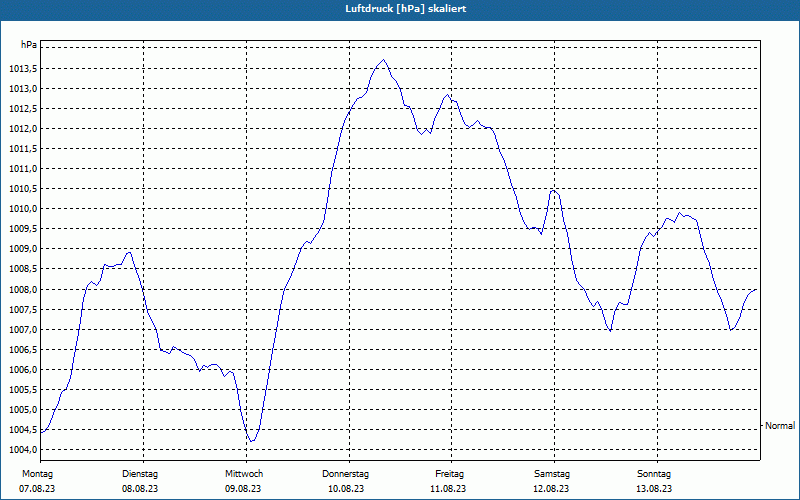The width and height of the screenshot is (800, 500).
Task: Click the curve peak at Samstag gridline
Action: tap(553, 190)
